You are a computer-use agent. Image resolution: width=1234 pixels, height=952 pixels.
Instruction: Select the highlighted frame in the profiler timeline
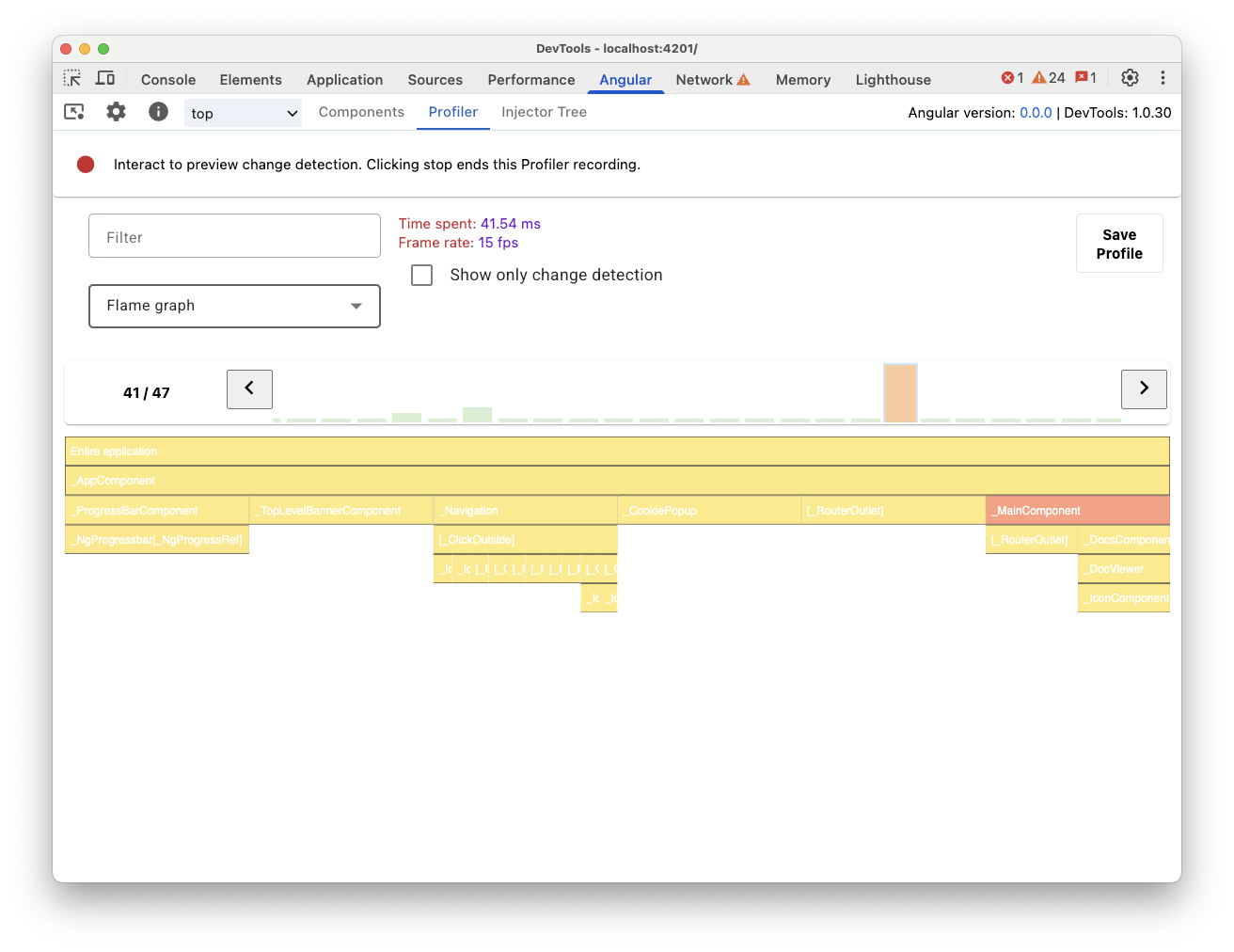(x=900, y=393)
